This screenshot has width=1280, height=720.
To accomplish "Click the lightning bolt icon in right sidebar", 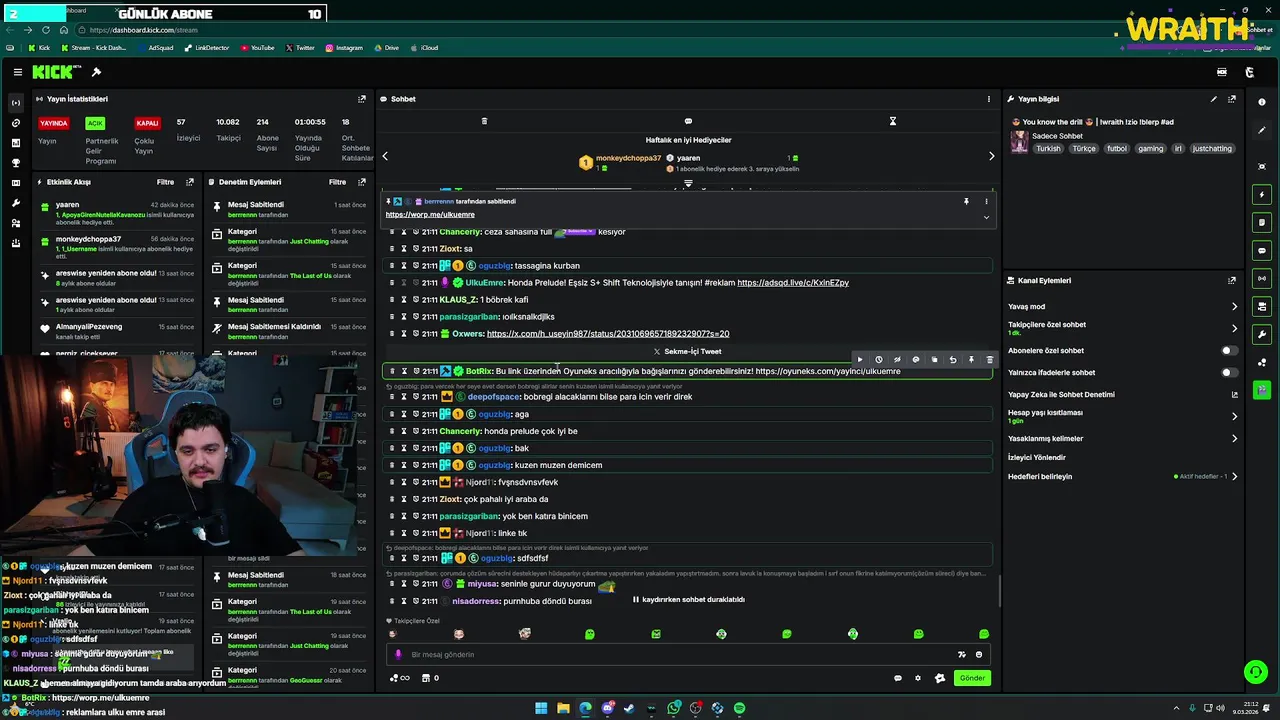I will click(x=1262, y=194).
